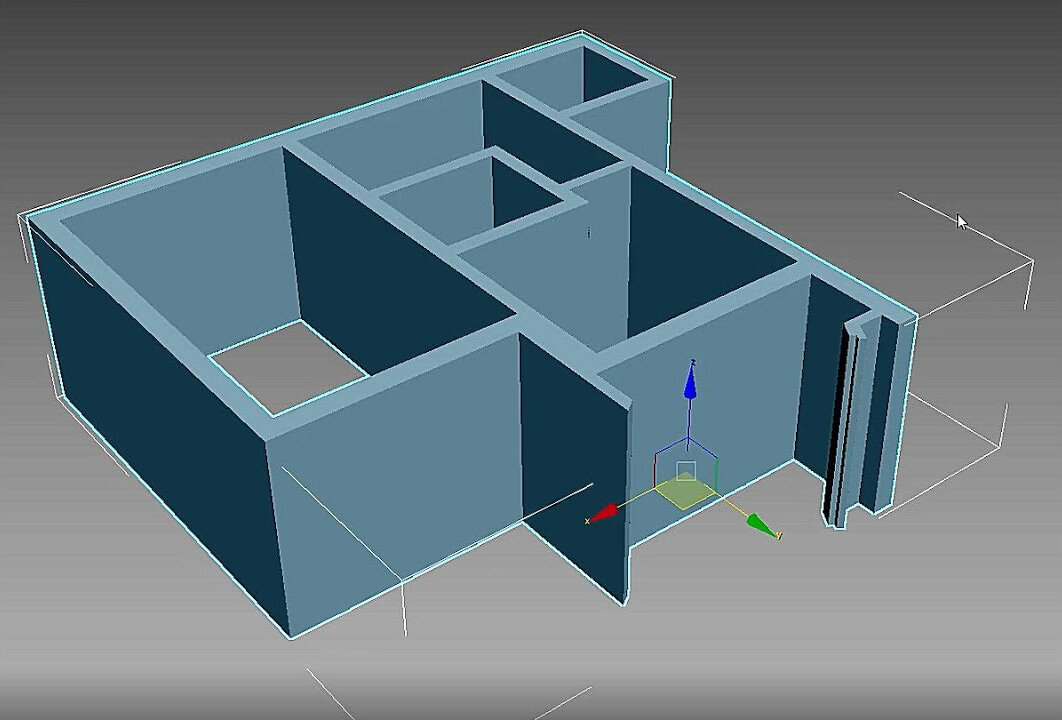Select the red X-axis gizmo arrow

(x=605, y=511)
